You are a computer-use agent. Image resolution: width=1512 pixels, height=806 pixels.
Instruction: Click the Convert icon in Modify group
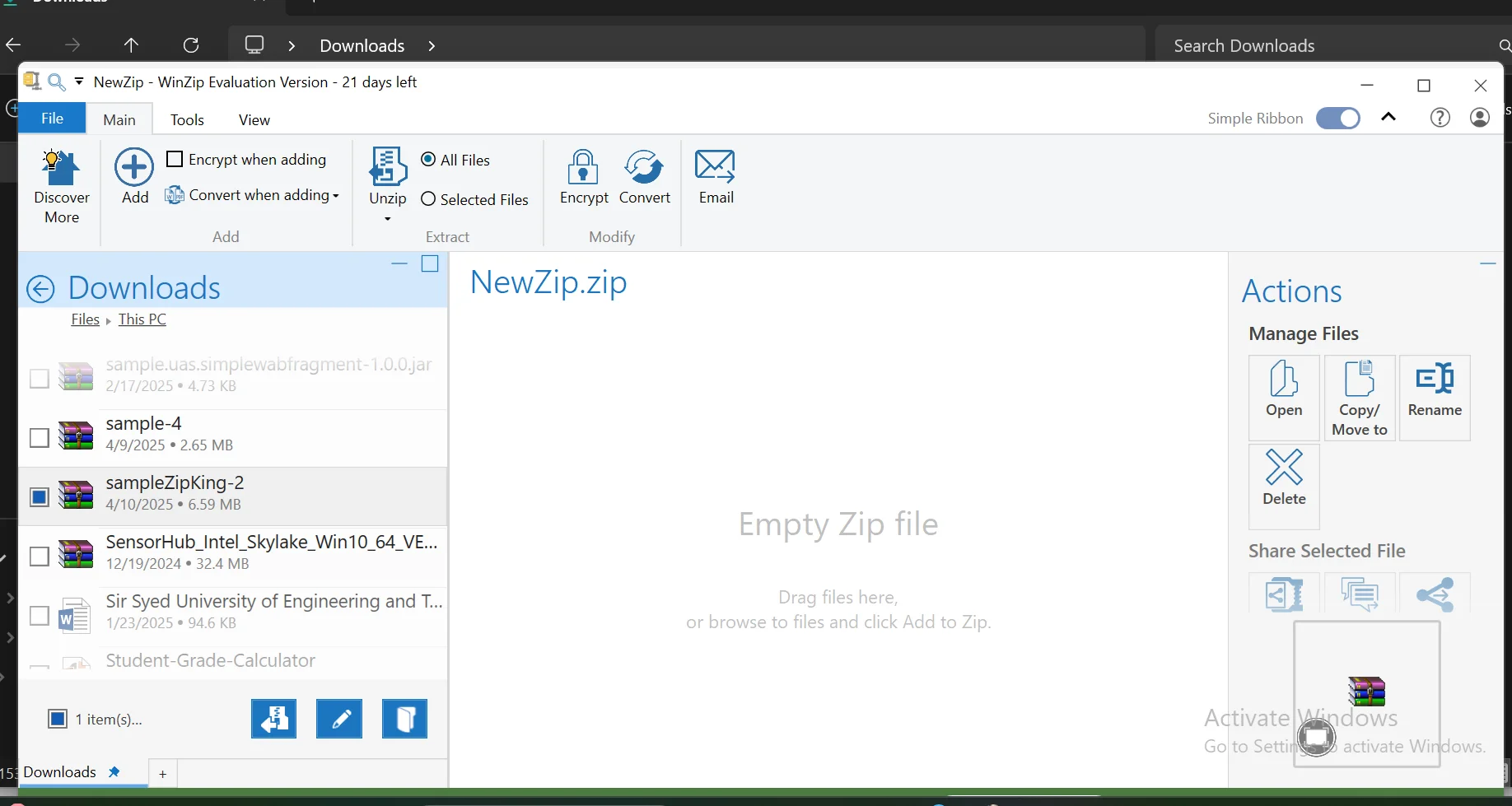coord(645,167)
